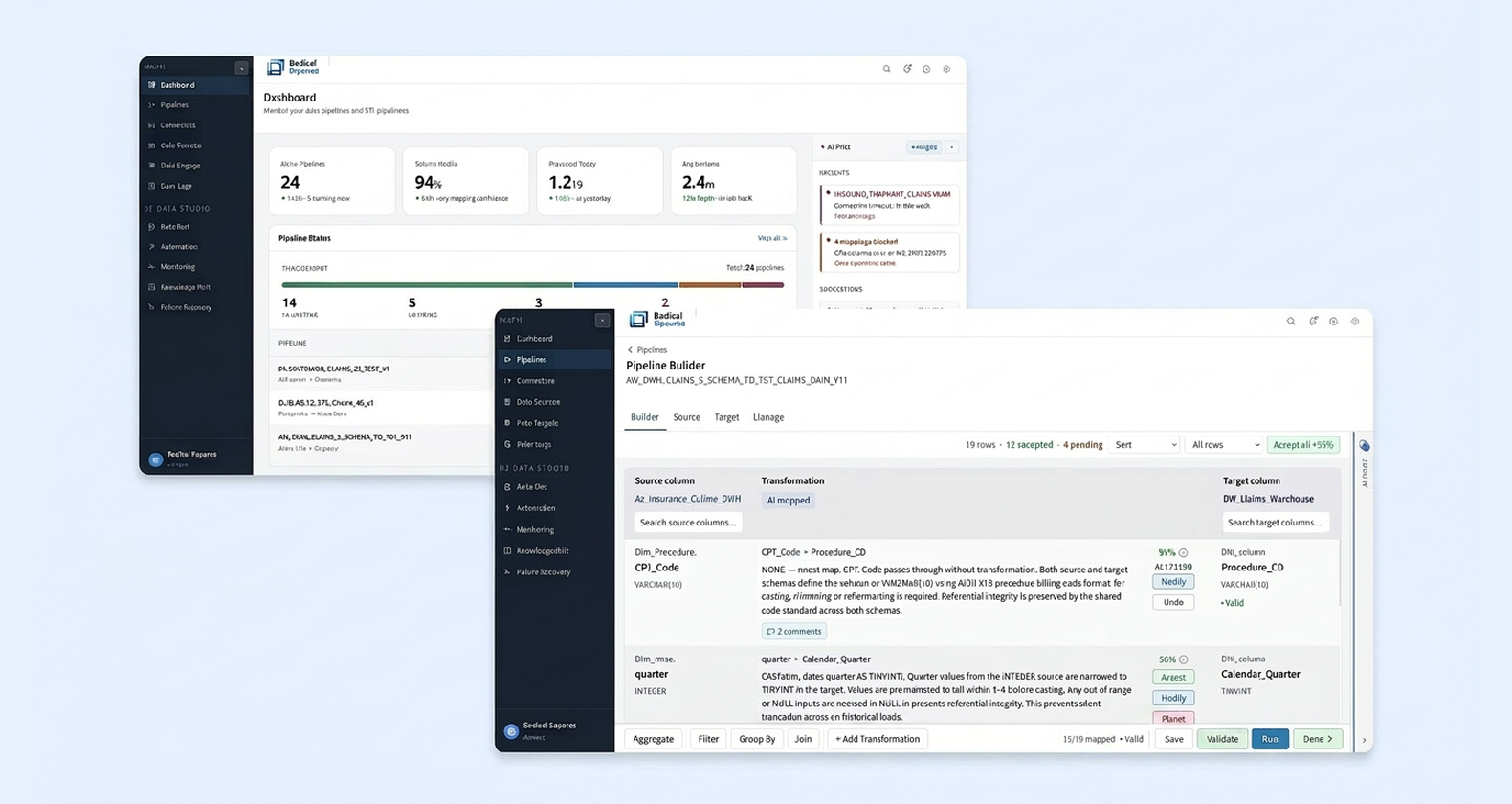
Task: Click the Pipelines icon in front sidebar
Action: click(x=507, y=360)
